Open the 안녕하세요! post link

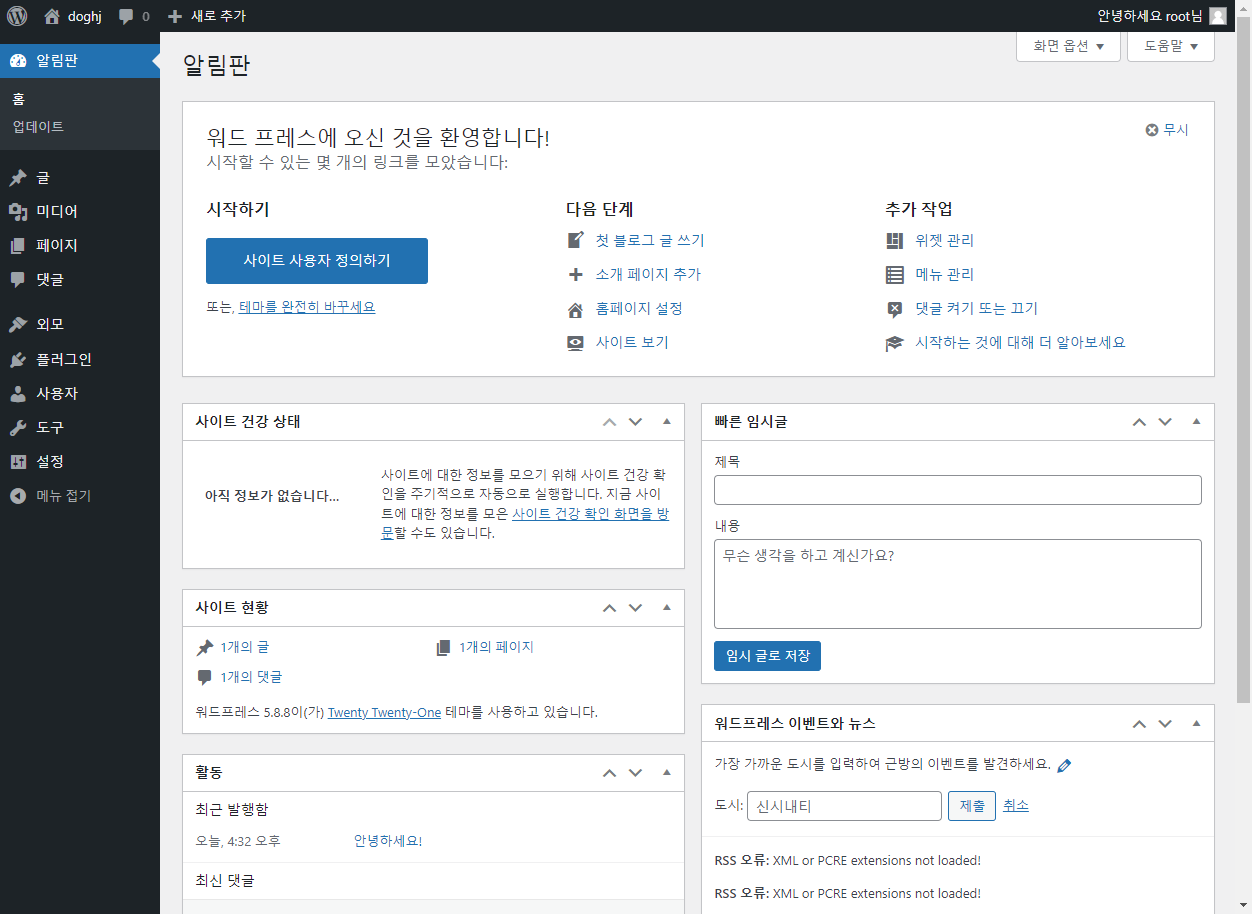[388, 841]
